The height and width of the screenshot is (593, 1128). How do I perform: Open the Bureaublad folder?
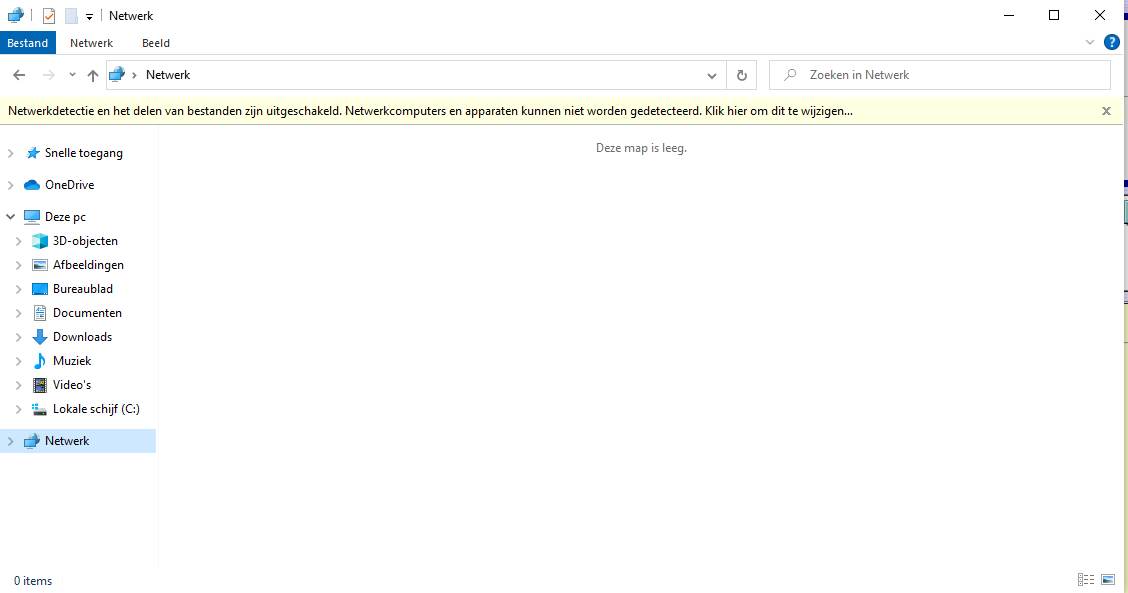click(83, 289)
